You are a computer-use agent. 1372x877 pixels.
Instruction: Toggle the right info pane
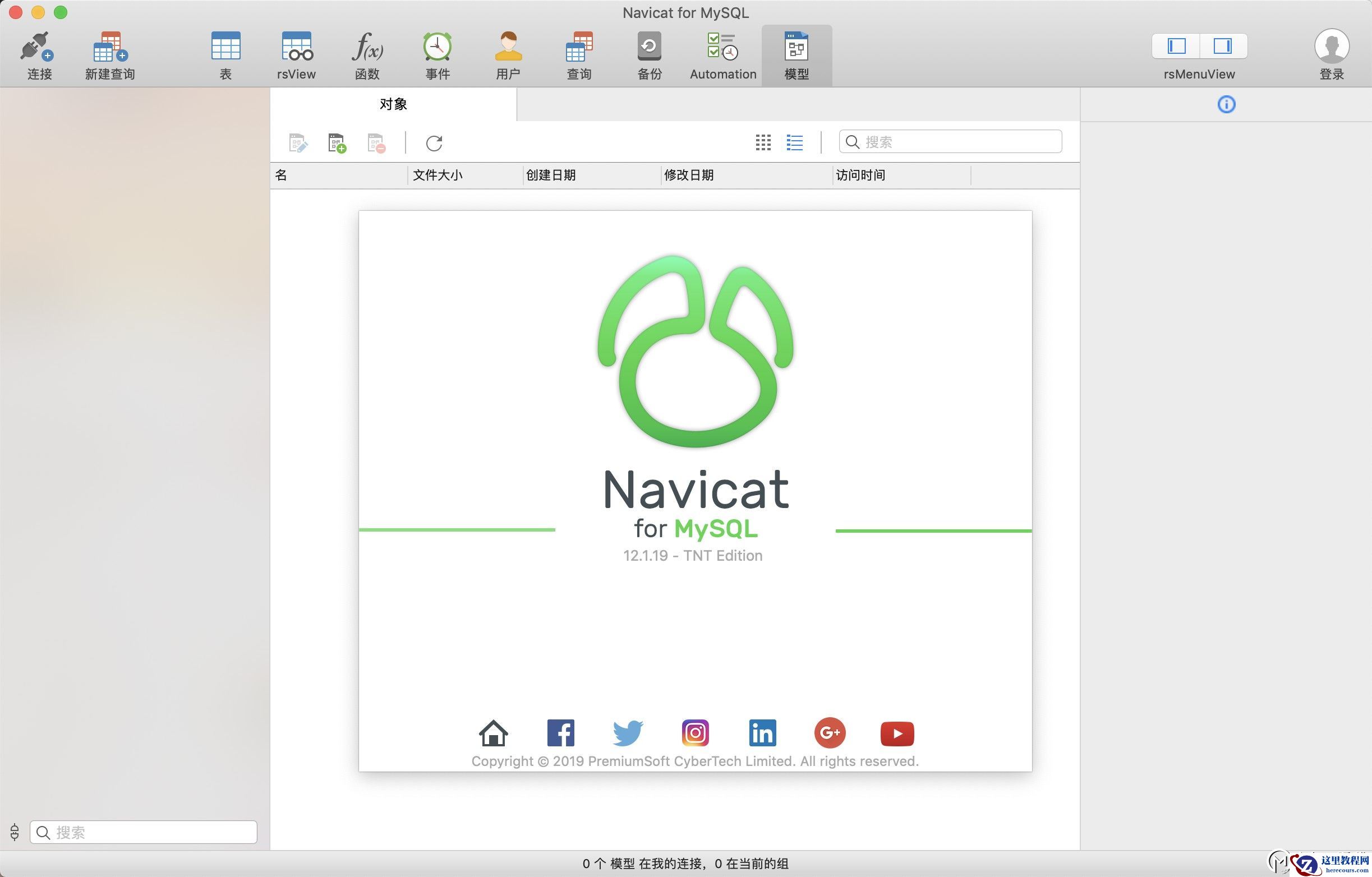point(1223,46)
